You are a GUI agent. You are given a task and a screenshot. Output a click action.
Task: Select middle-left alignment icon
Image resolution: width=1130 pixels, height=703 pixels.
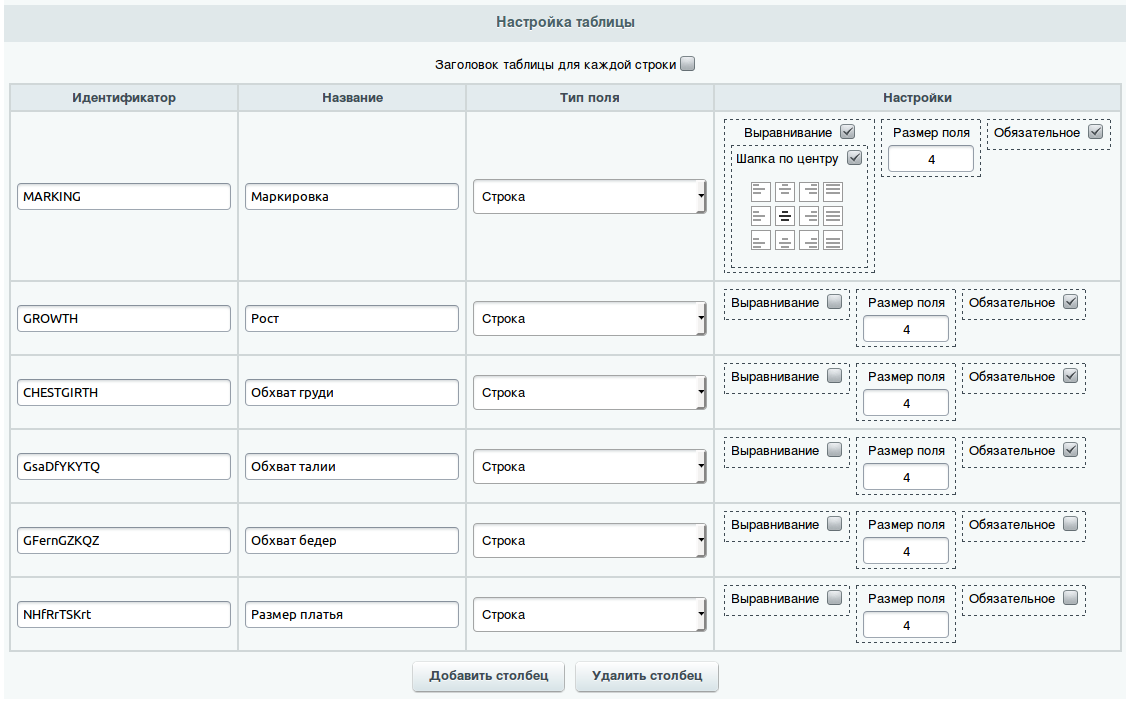click(761, 215)
